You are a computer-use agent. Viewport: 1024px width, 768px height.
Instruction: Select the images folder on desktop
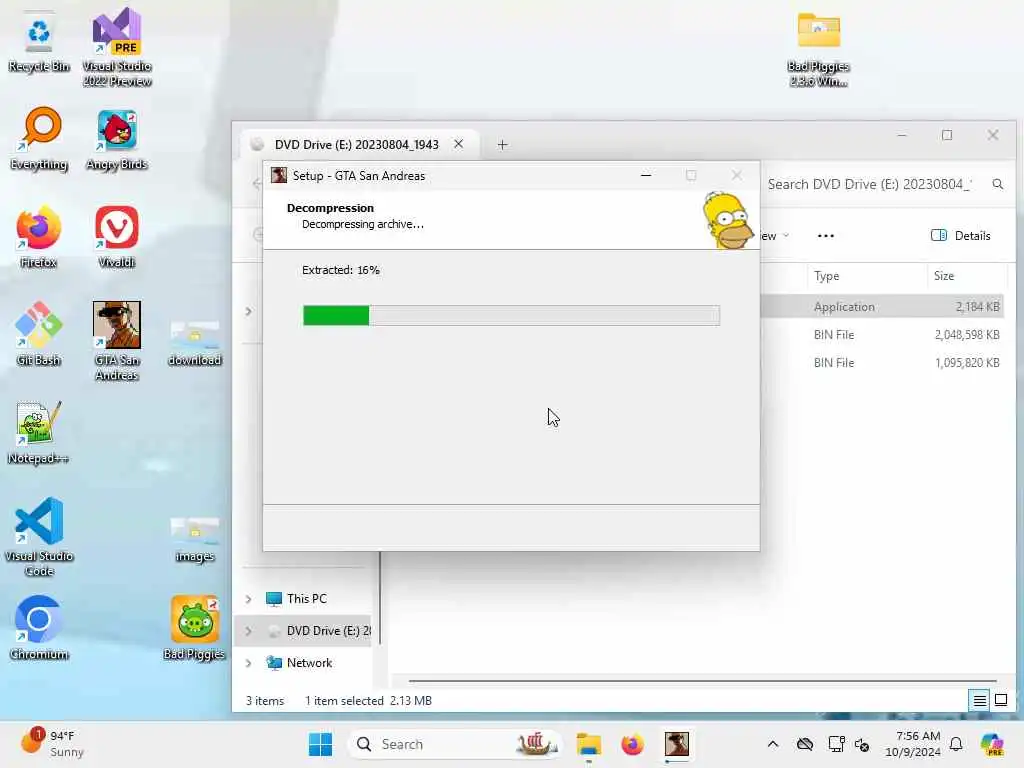click(195, 540)
